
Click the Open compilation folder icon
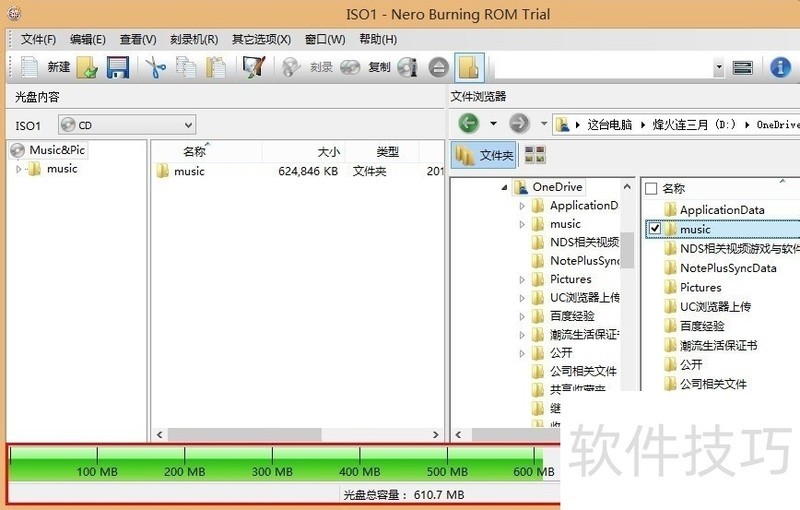87,67
